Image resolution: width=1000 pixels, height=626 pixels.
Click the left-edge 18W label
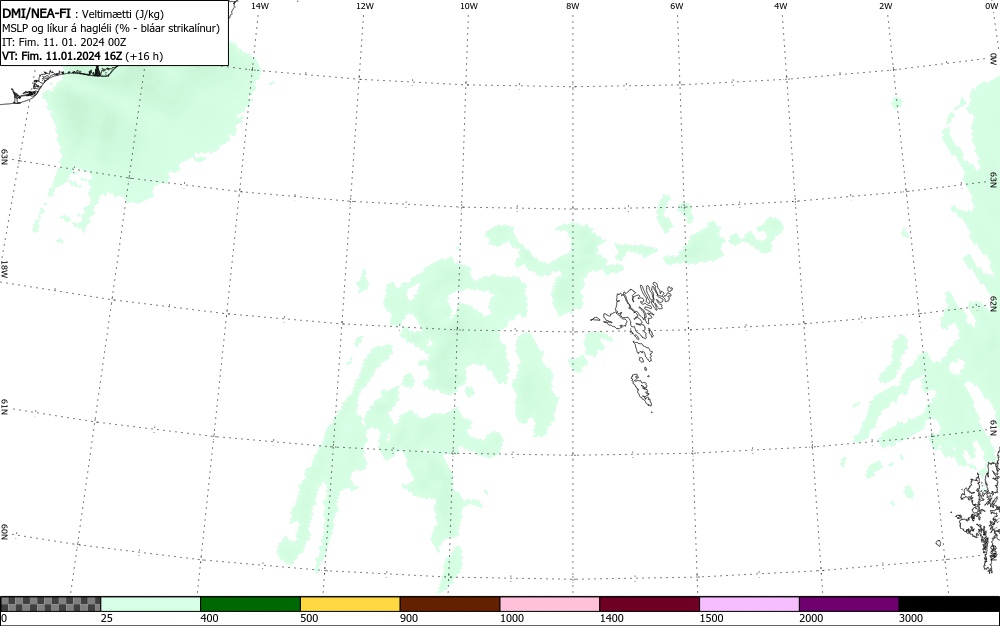click(4, 268)
